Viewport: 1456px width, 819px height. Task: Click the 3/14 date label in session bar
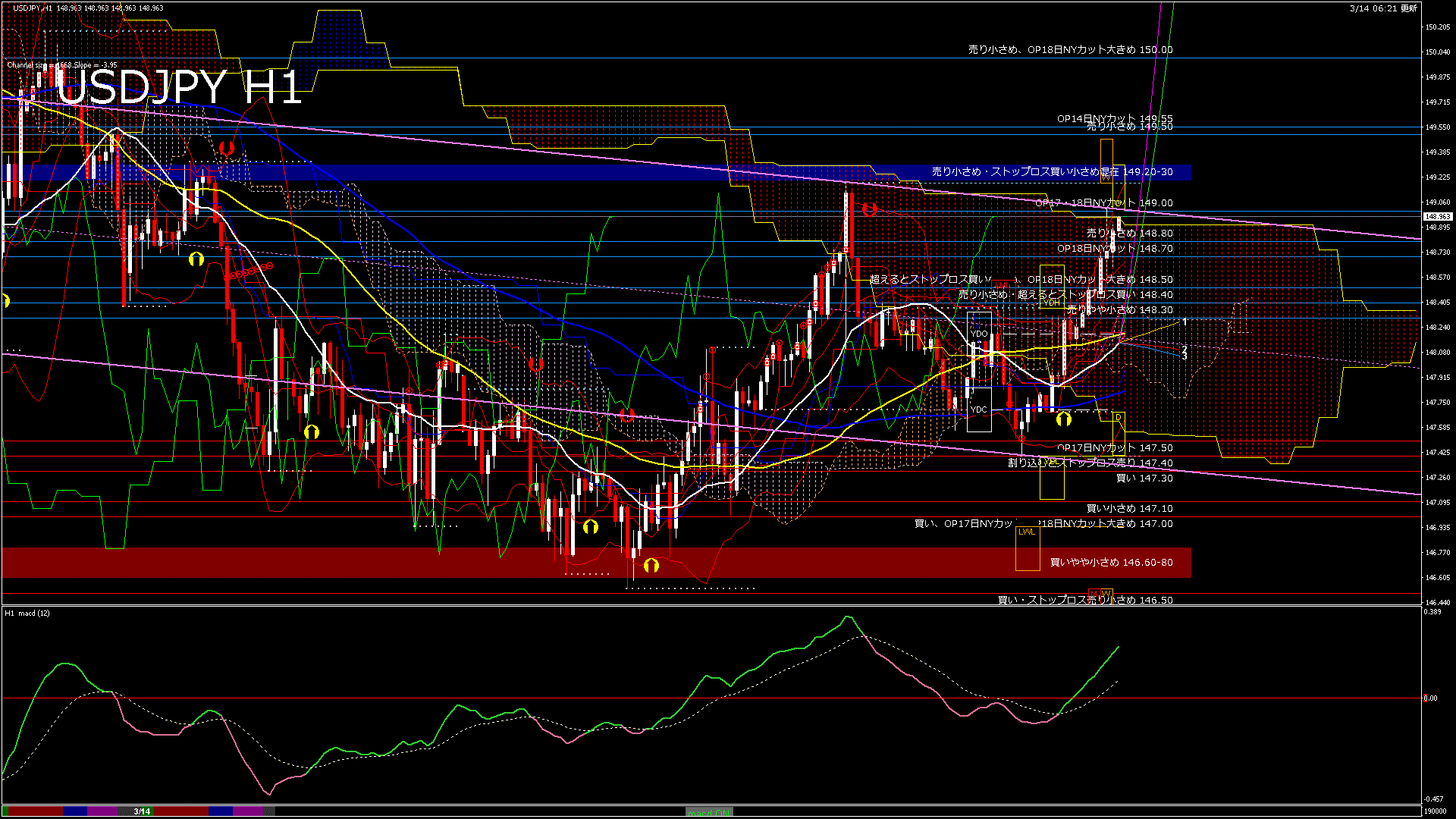142,811
